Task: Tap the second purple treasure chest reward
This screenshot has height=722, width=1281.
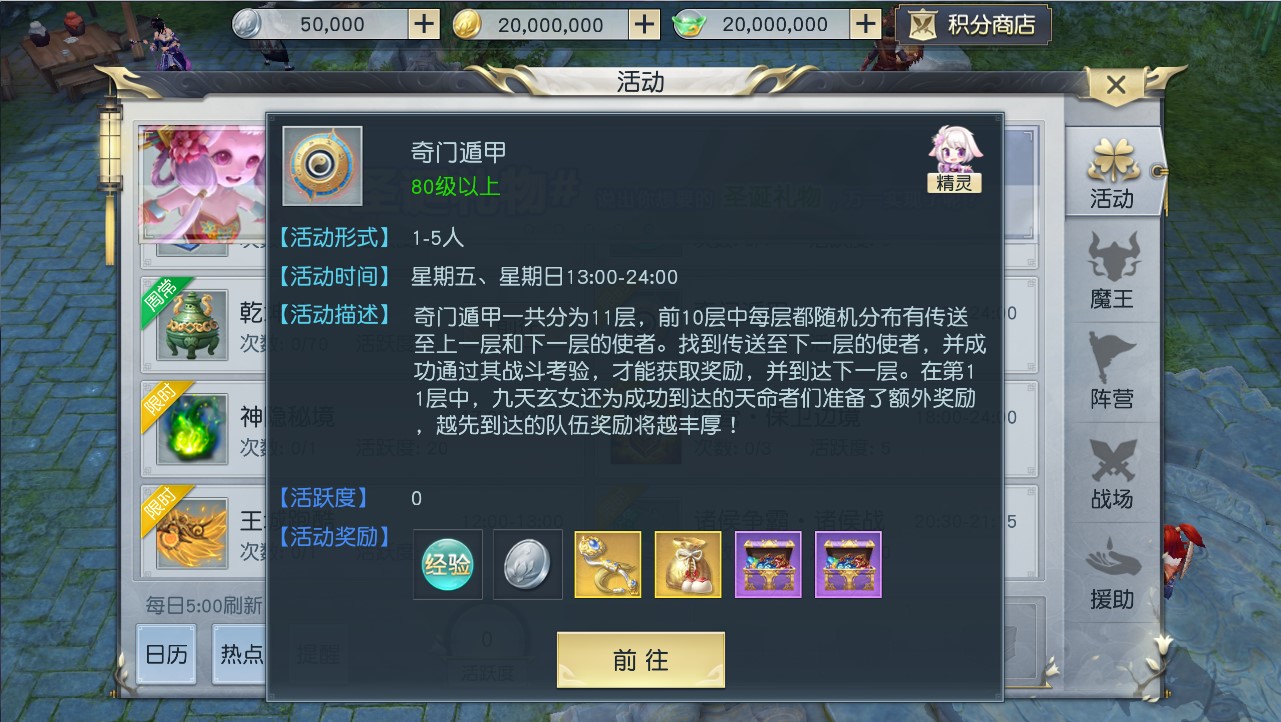Action: point(848,565)
